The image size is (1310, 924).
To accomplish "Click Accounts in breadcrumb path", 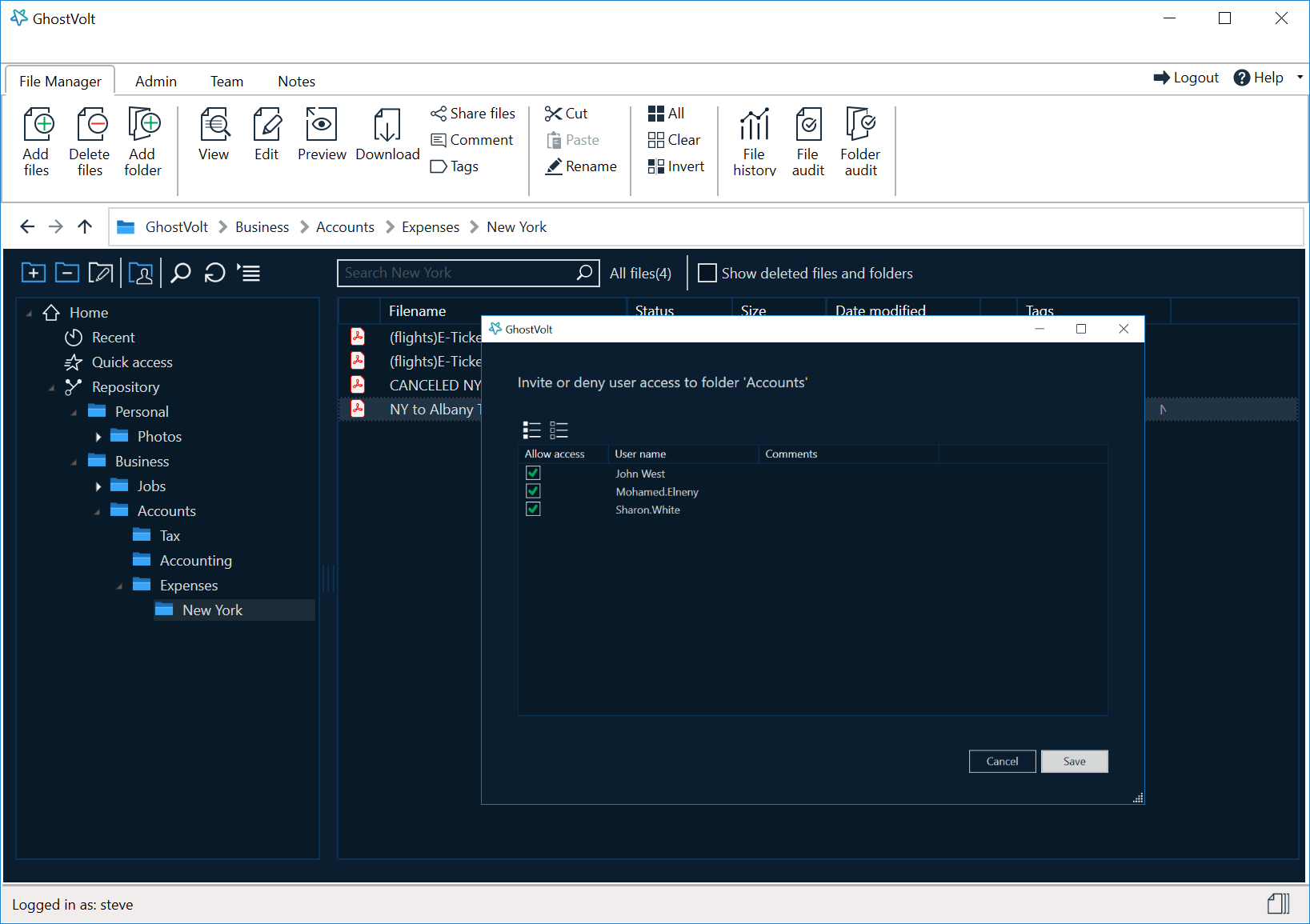I will 345,227.
